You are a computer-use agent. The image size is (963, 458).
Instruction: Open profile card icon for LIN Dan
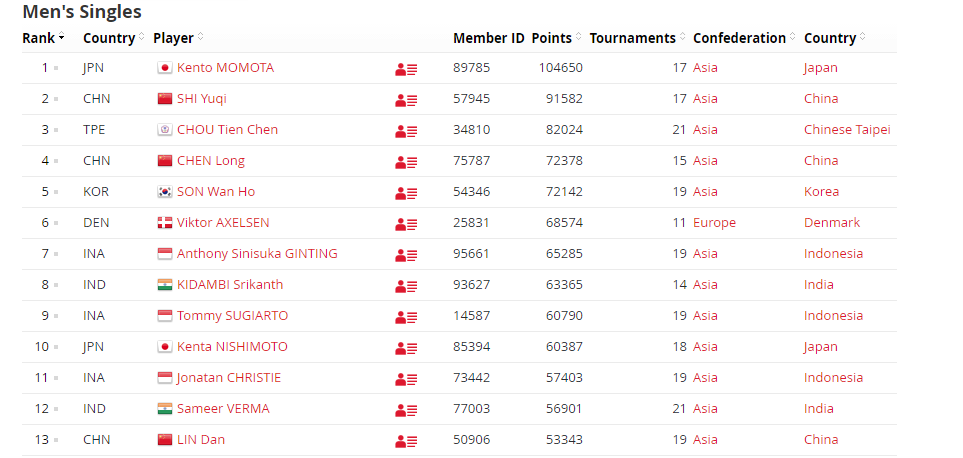point(406,441)
